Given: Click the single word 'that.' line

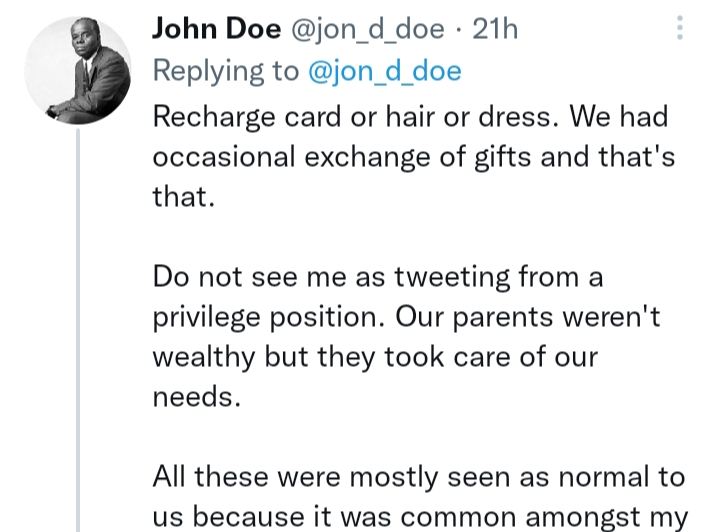Looking at the screenshot, I should click(x=184, y=196).
